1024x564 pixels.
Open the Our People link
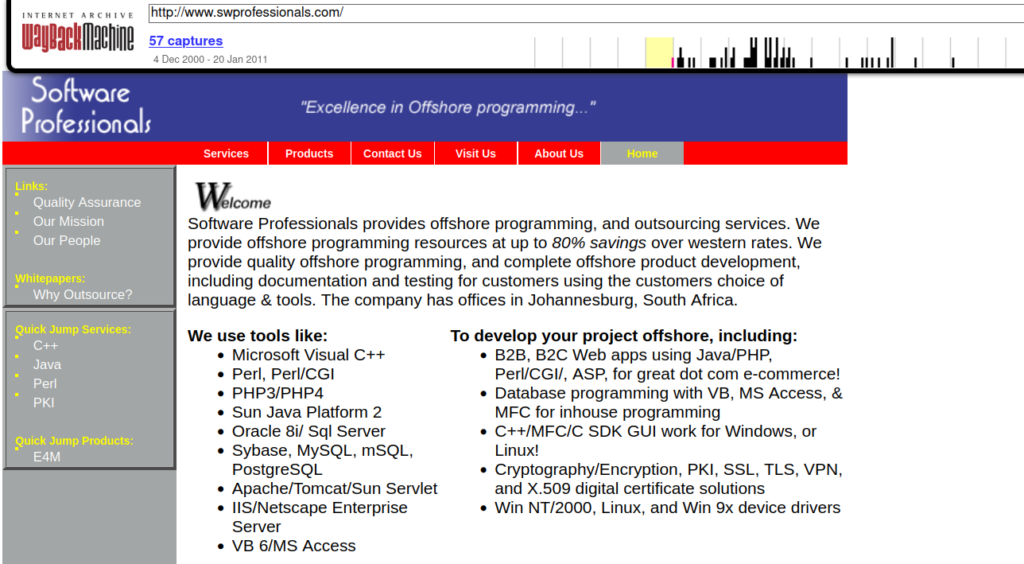click(x=67, y=240)
